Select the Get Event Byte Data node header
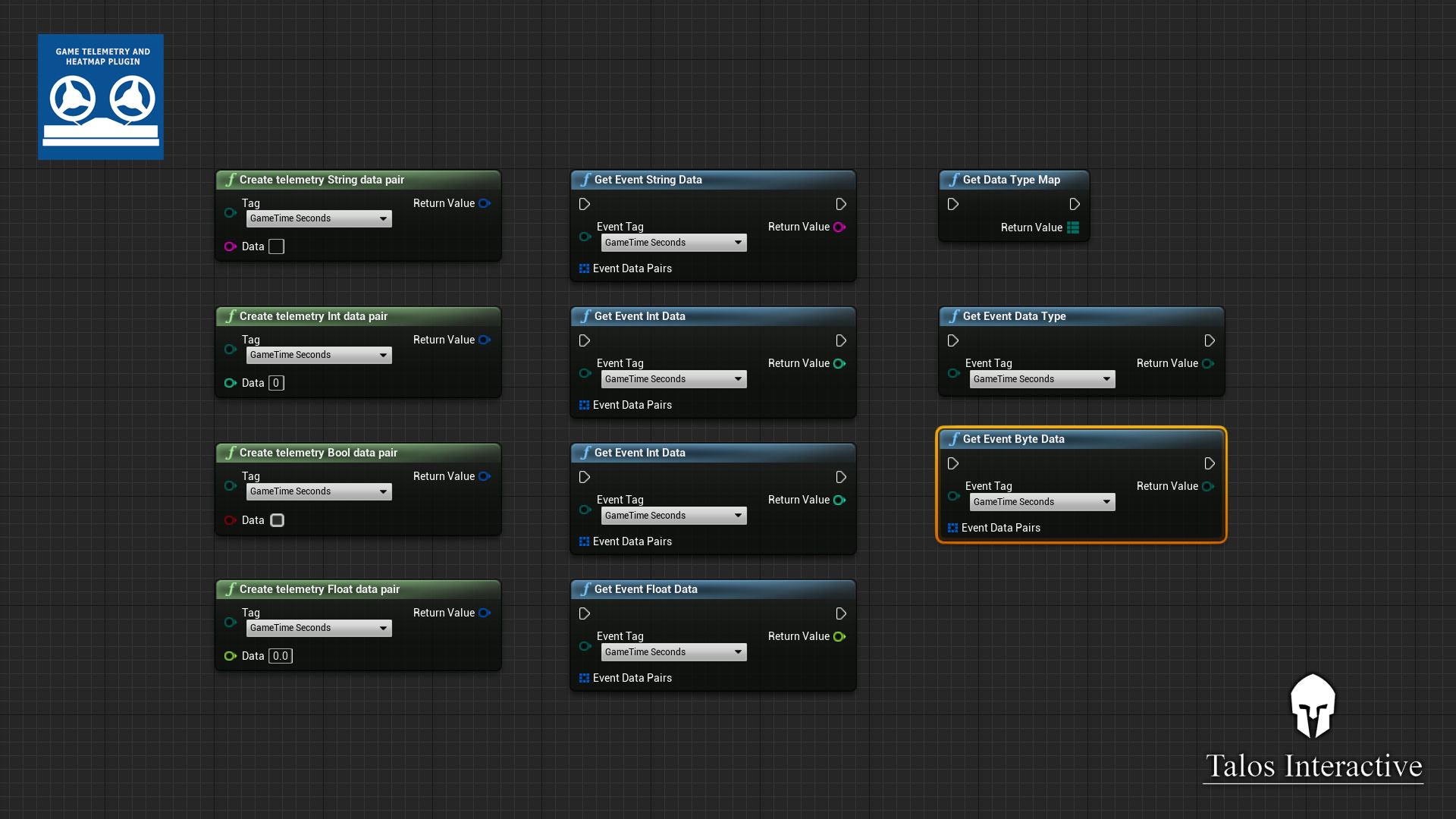The height and width of the screenshot is (819, 1456). click(x=1012, y=439)
